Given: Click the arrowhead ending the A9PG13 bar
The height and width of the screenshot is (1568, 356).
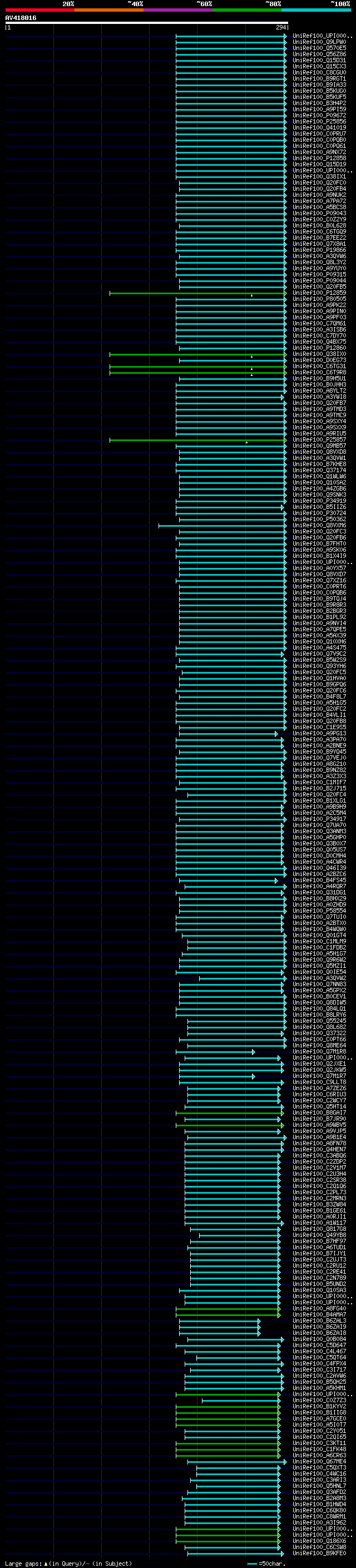Looking at the screenshot, I should point(276,734).
